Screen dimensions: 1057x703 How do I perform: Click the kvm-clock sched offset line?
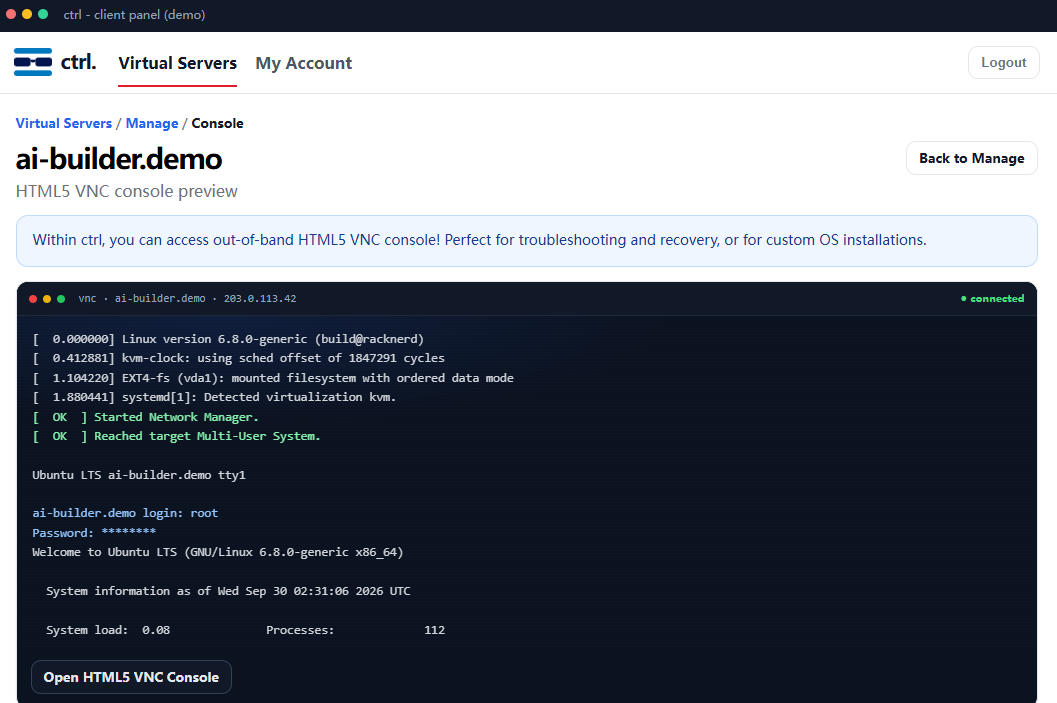click(239, 358)
